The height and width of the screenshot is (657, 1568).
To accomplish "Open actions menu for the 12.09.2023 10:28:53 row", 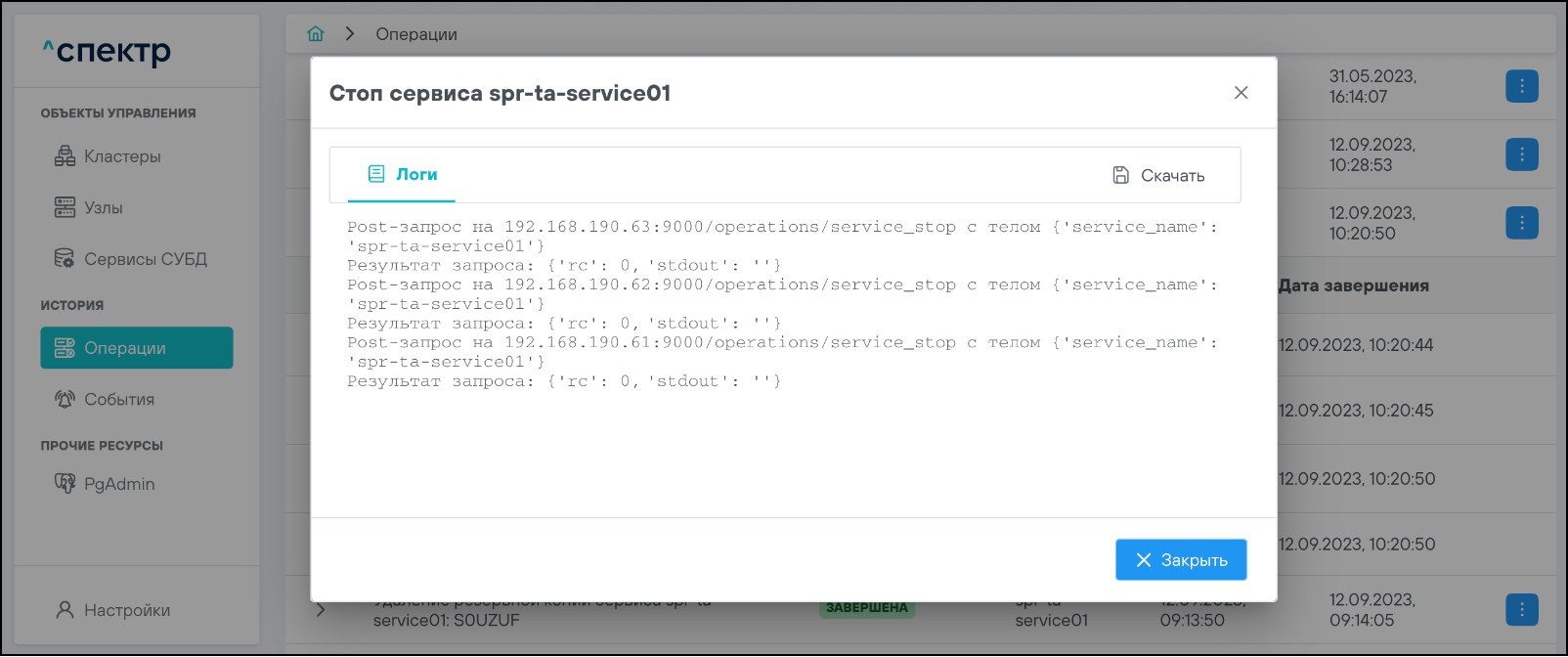I will [x=1521, y=154].
